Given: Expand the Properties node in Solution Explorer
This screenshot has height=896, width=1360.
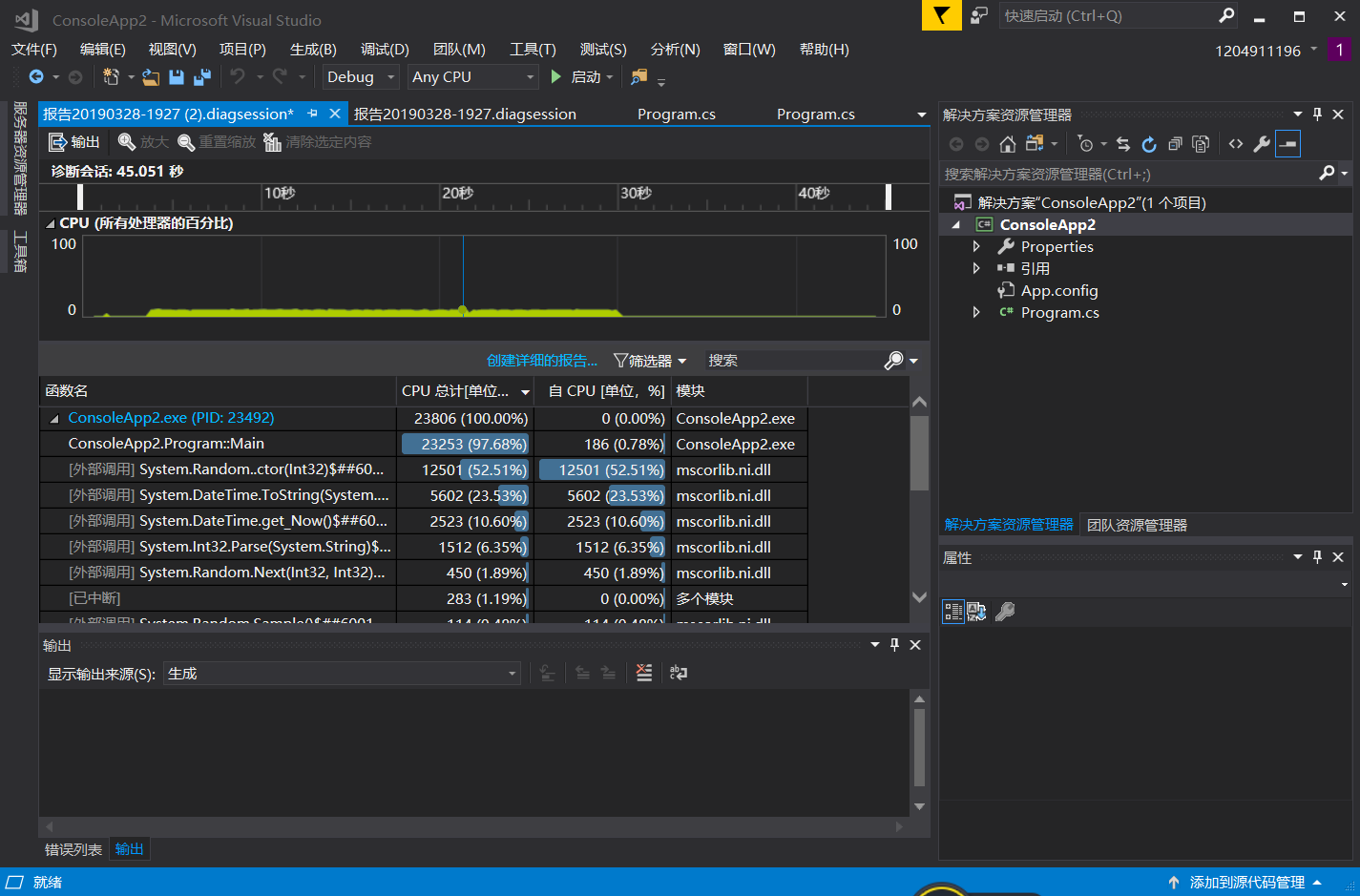Looking at the screenshot, I should [976, 246].
